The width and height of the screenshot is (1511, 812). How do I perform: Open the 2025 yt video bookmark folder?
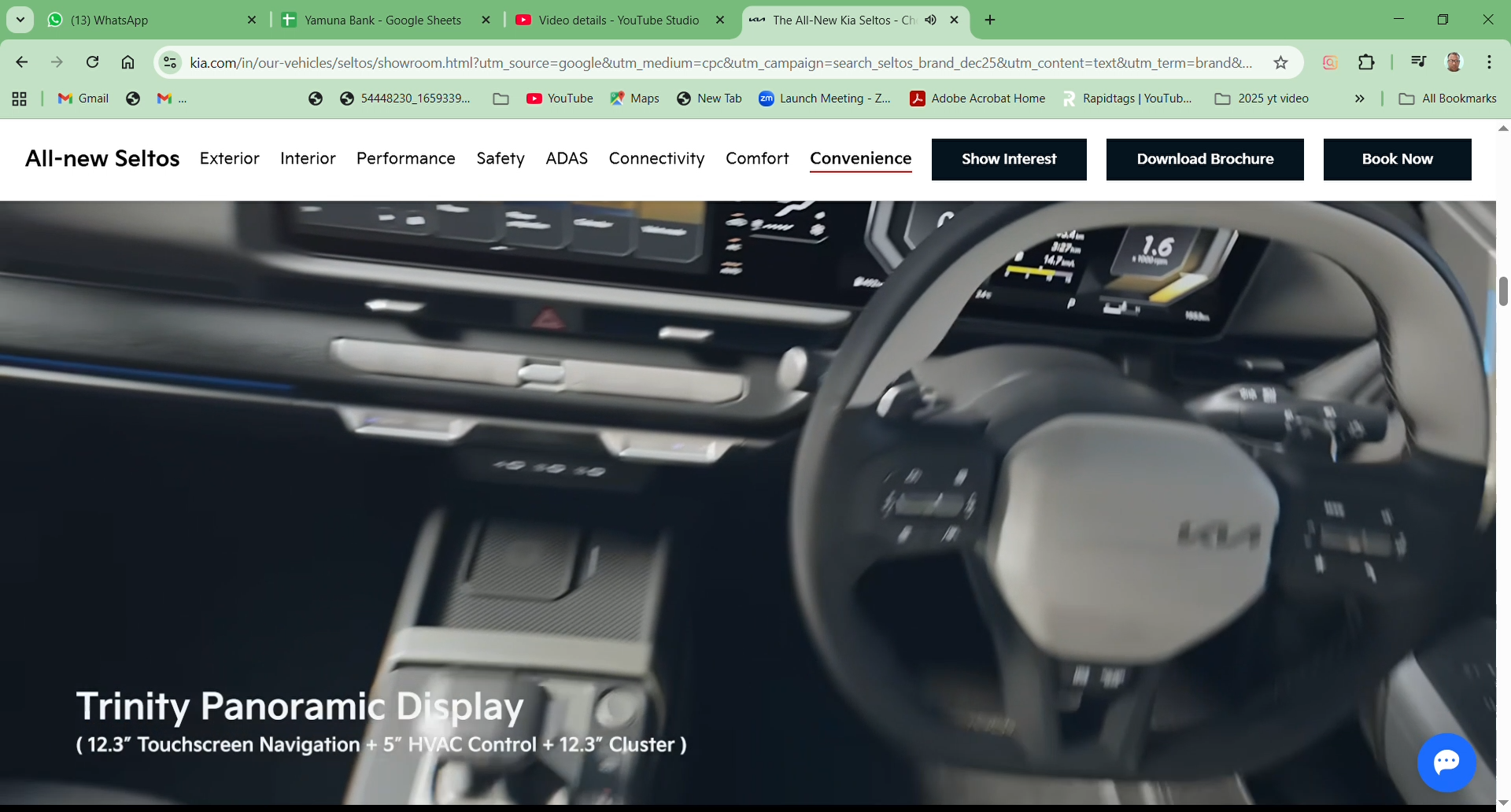[1262, 98]
